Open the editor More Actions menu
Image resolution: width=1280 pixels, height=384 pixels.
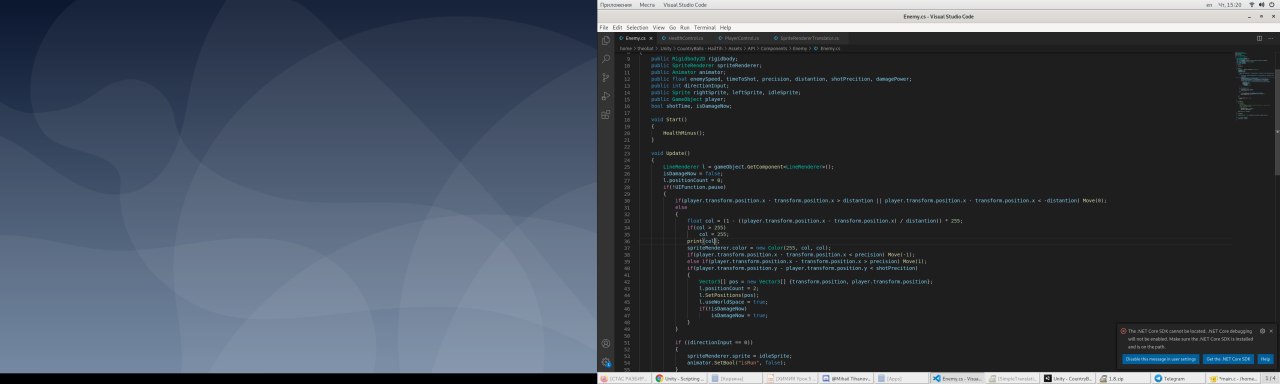click(1271, 38)
